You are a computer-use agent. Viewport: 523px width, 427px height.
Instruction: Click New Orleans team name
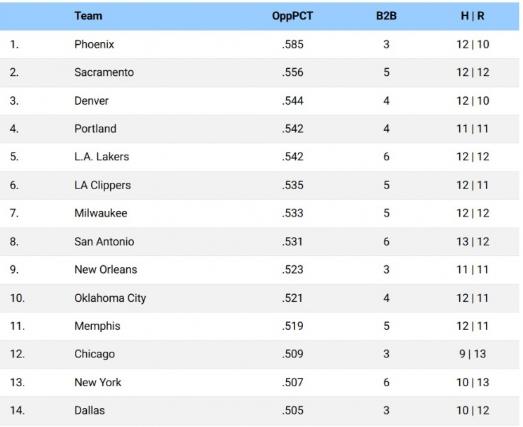tap(106, 270)
